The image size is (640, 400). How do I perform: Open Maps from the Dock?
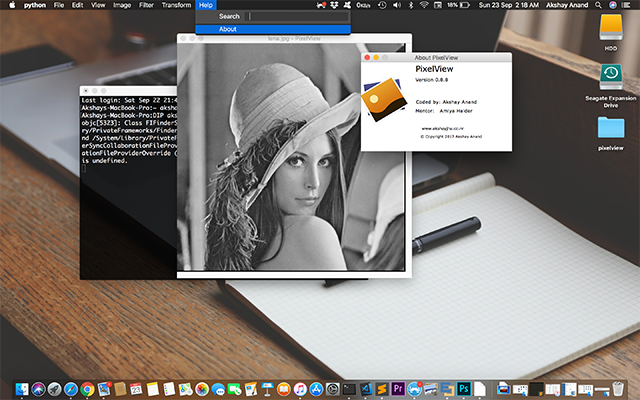point(185,389)
